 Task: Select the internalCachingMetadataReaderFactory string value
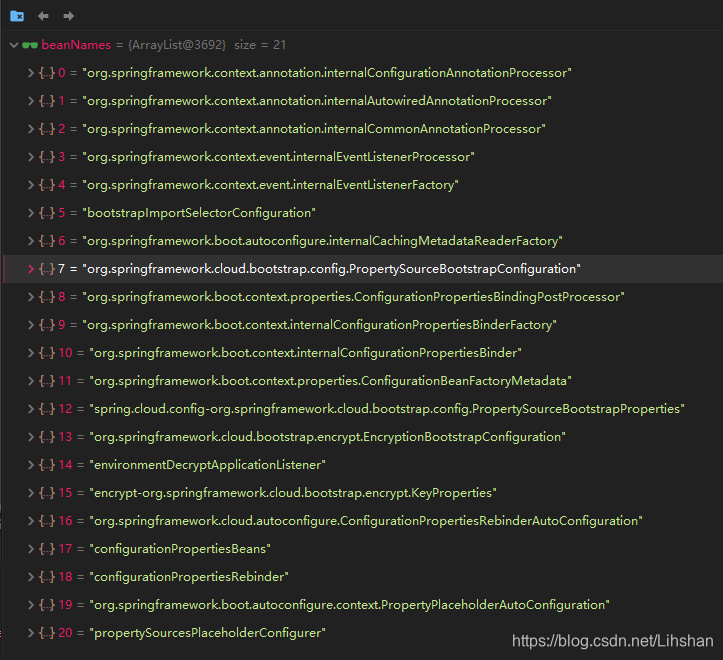(322, 241)
